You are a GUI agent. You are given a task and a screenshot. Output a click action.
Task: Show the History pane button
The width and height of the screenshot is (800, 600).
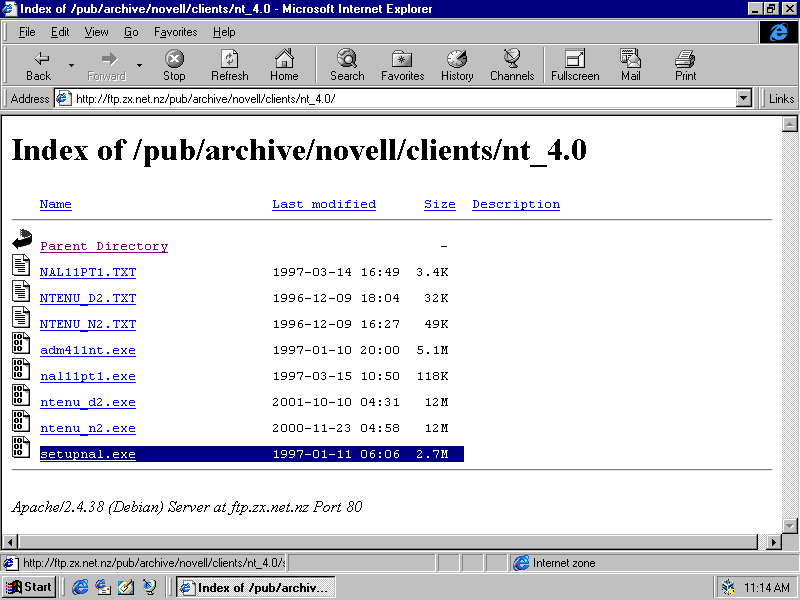(x=457, y=65)
